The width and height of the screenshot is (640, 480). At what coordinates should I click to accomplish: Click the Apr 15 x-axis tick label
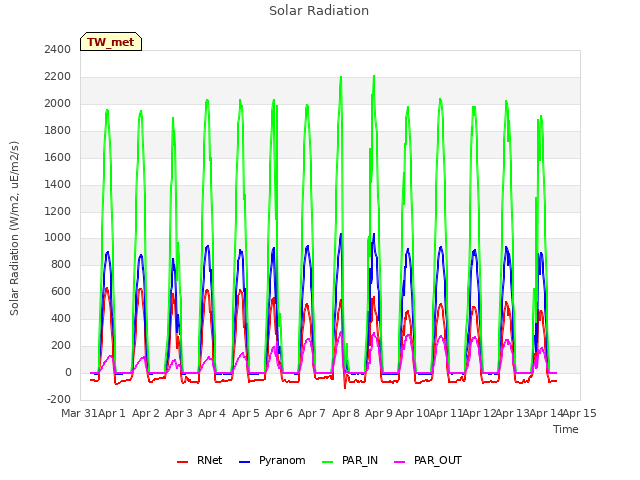coord(580,413)
